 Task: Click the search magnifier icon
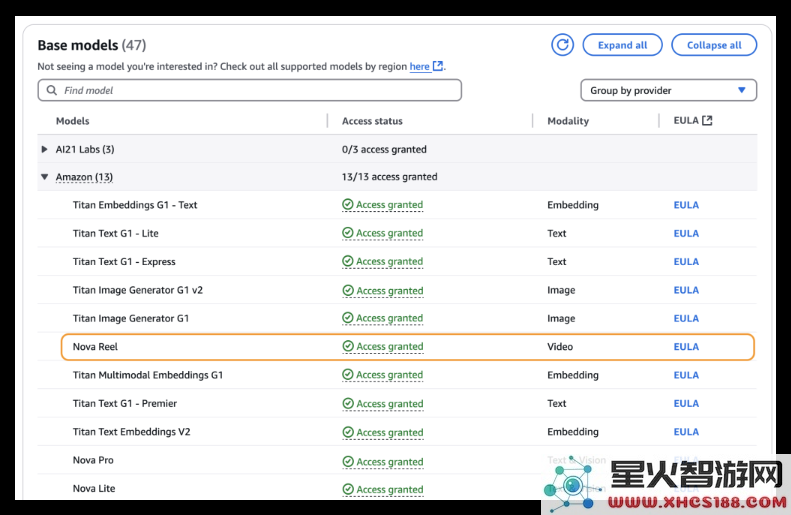click(x=51, y=90)
